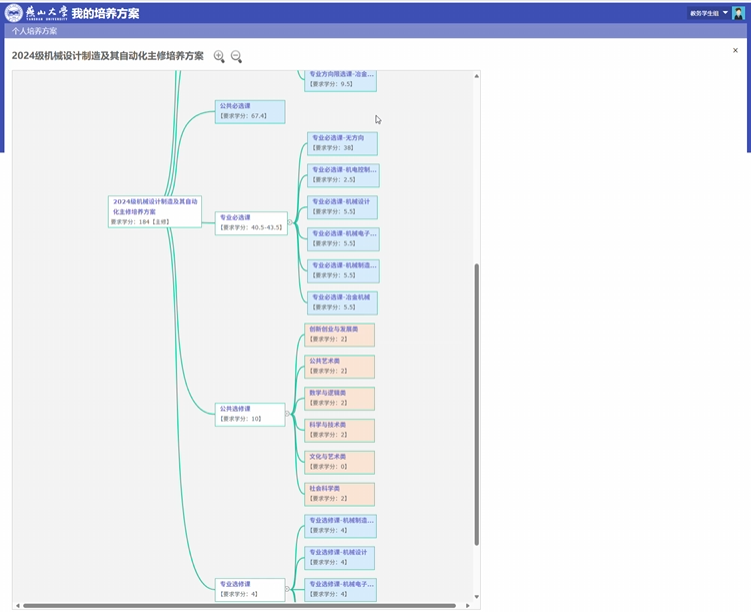Open the 专业选修课-机械设计 node
The height and width of the screenshot is (612, 751).
(x=340, y=558)
